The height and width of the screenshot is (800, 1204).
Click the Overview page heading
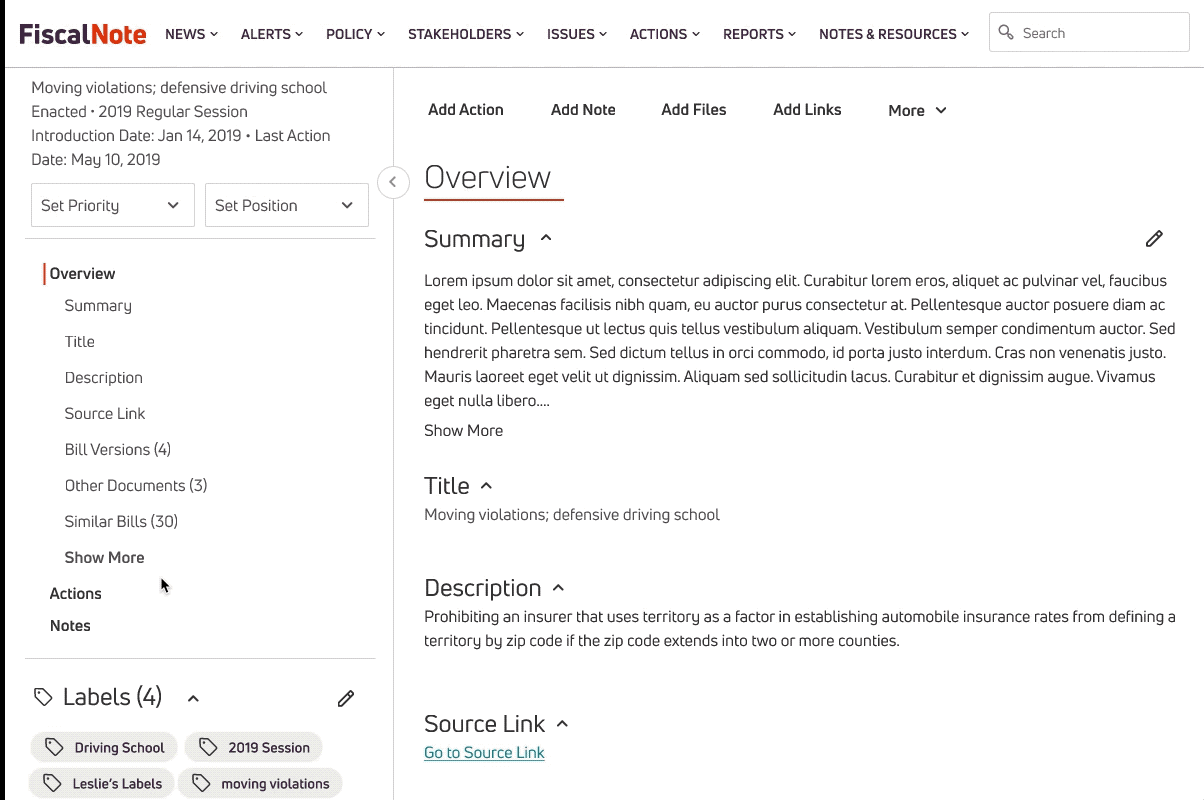click(488, 177)
